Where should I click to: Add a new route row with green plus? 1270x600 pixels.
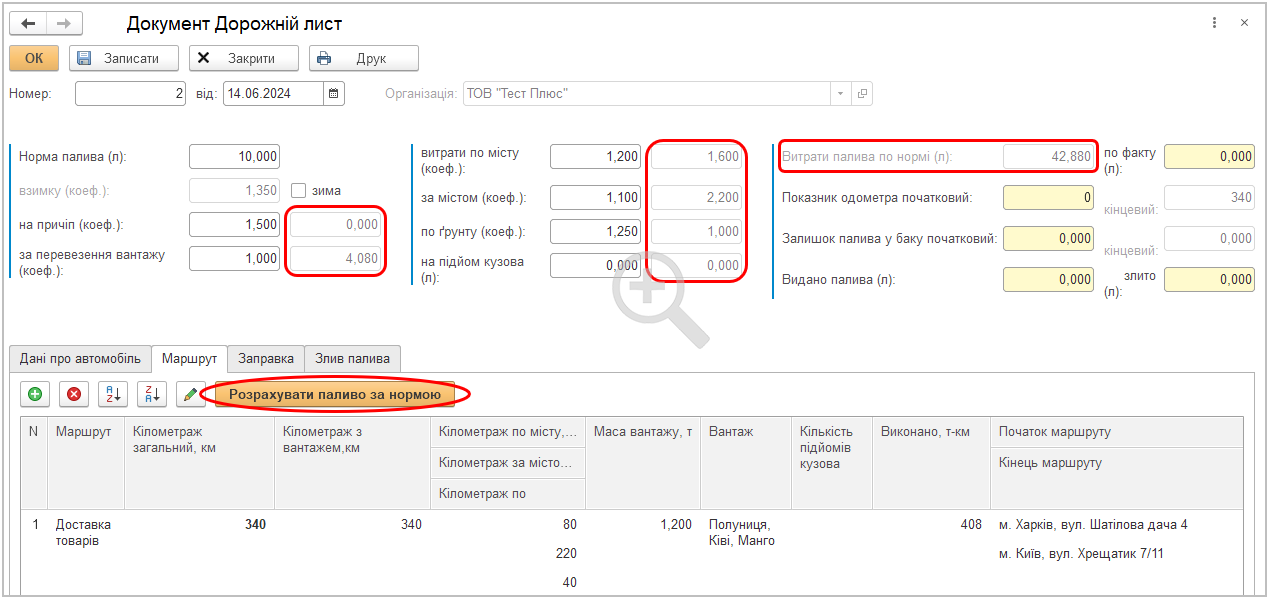35,394
